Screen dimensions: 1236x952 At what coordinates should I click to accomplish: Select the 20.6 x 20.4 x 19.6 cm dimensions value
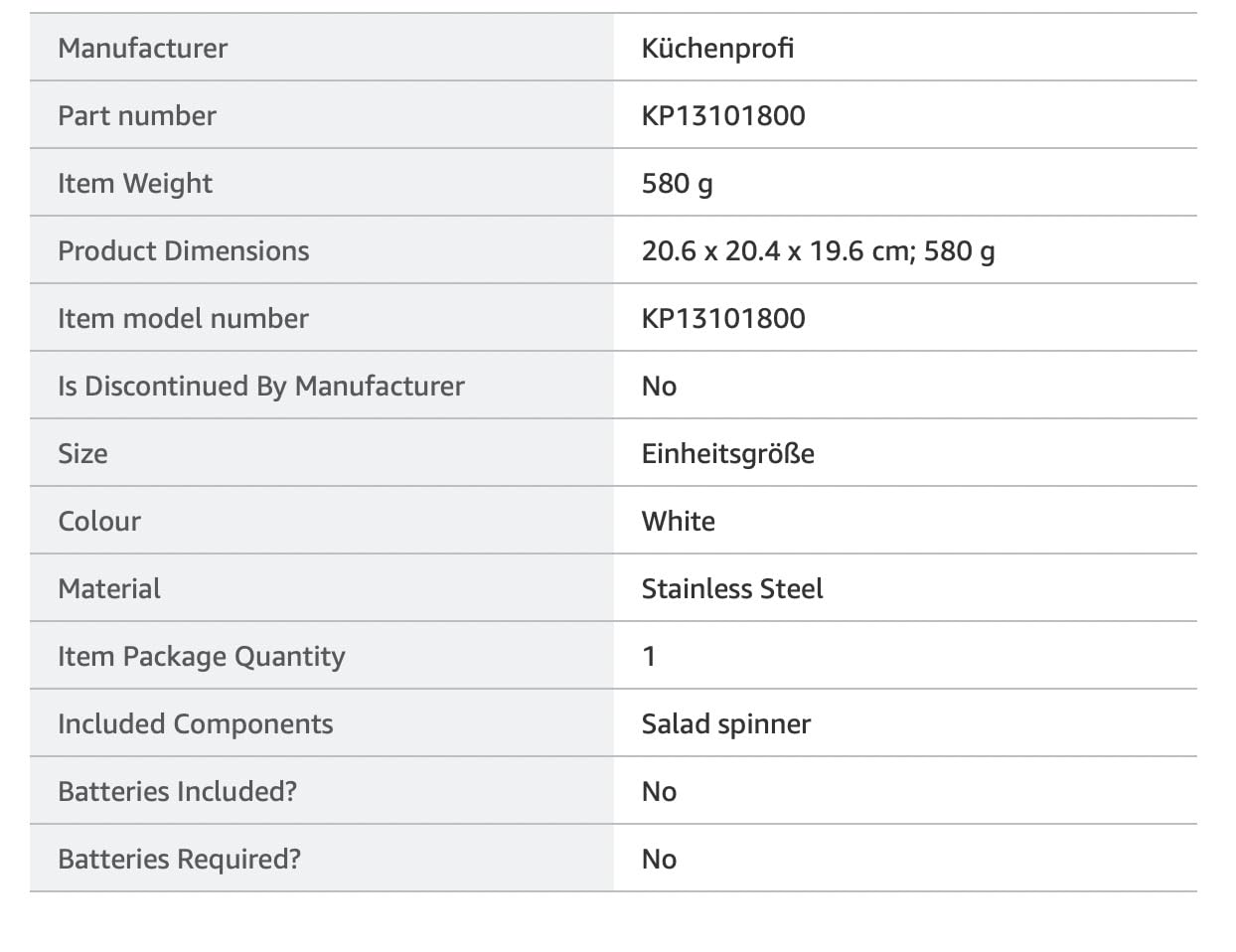point(775,250)
